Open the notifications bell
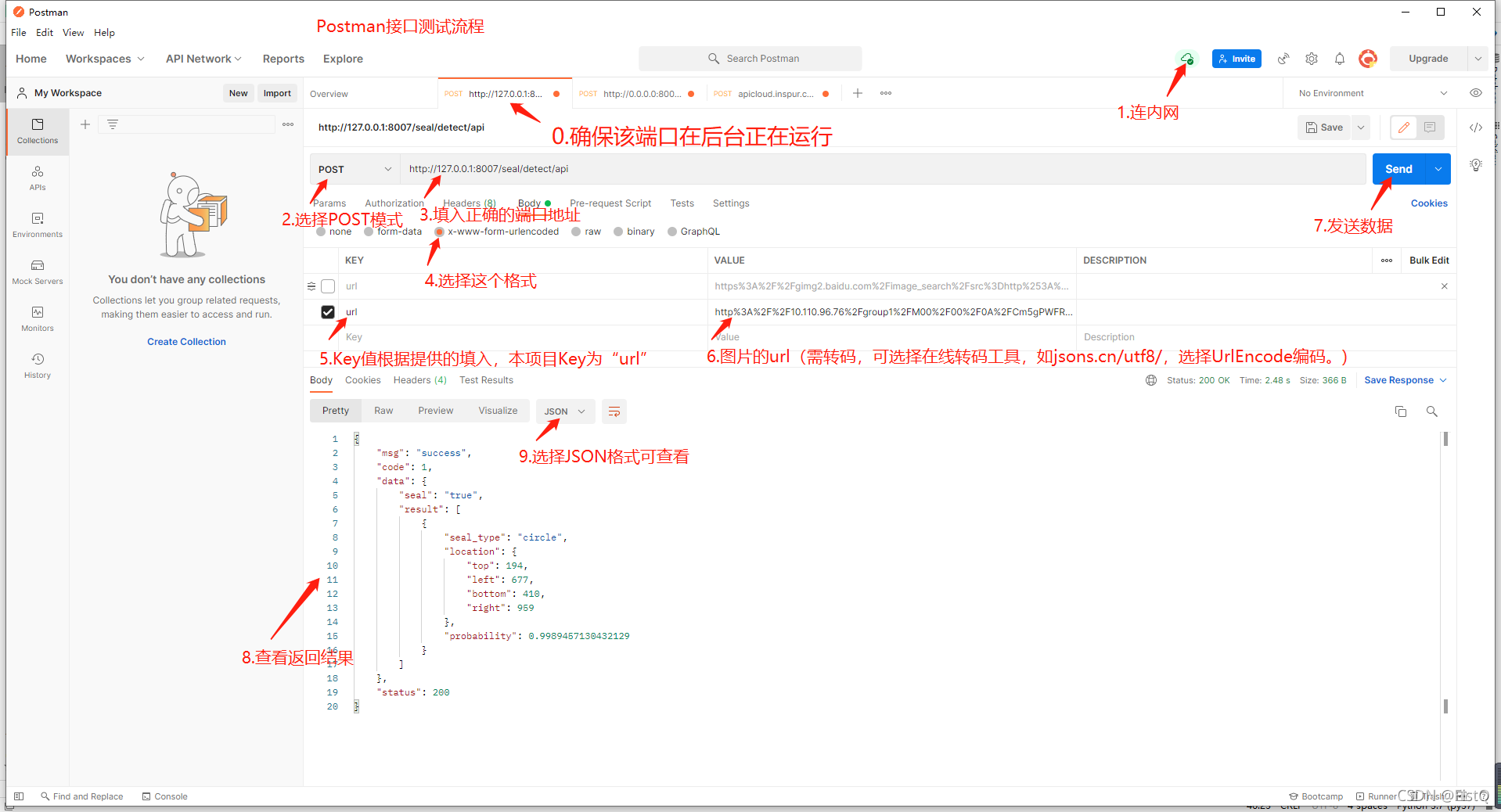1501x812 pixels. coord(1340,59)
